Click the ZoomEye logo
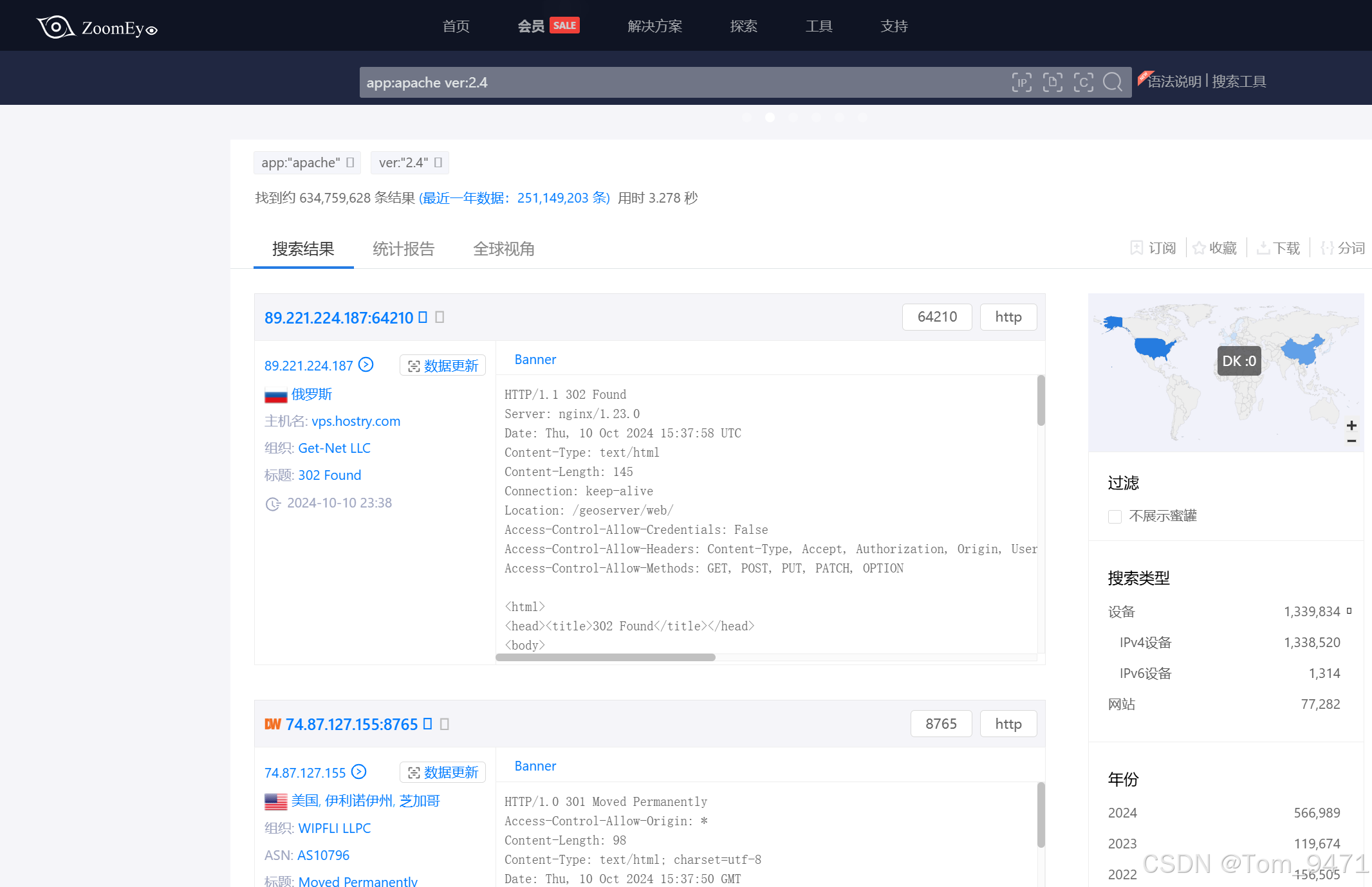The image size is (1372, 887). tap(97, 27)
